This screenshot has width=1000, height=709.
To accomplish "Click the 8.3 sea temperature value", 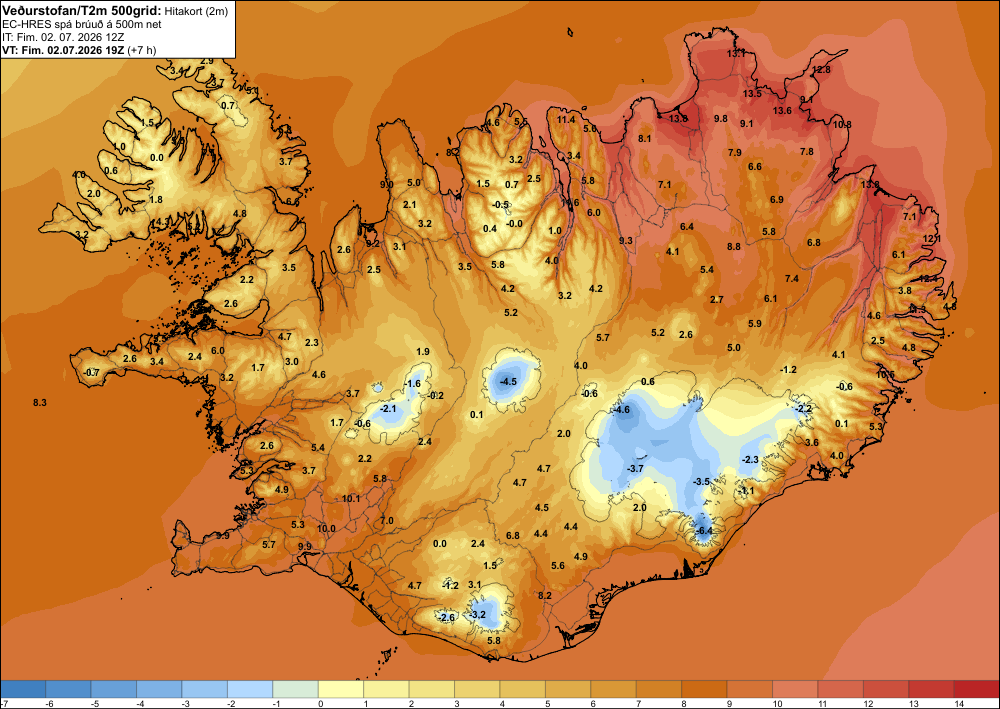I will coord(40,402).
